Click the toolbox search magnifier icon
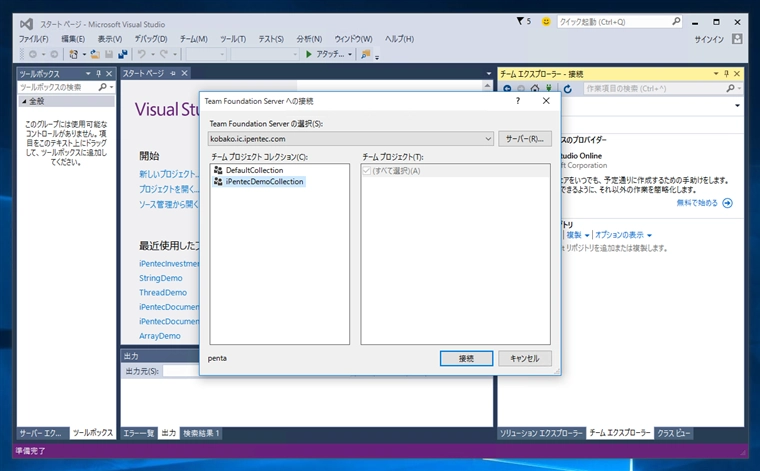The height and width of the screenshot is (471, 760). coord(102,87)
